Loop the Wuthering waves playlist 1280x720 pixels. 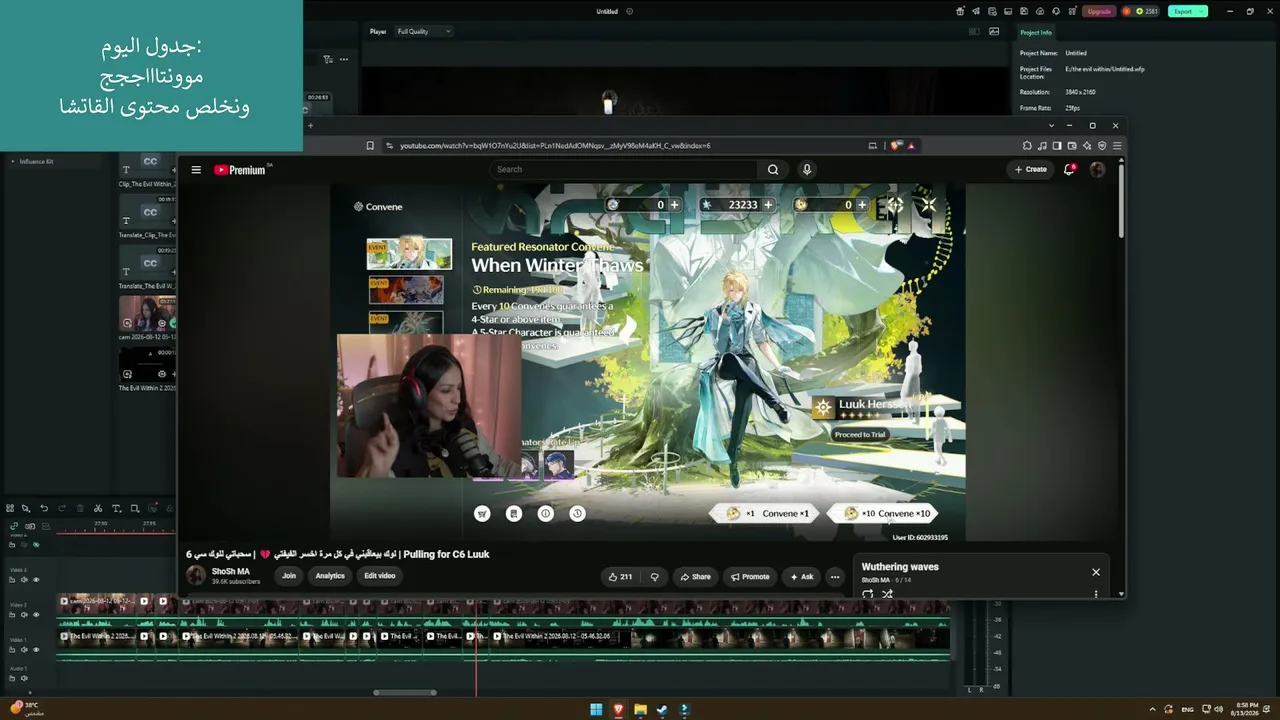click(x=867, y=594)
